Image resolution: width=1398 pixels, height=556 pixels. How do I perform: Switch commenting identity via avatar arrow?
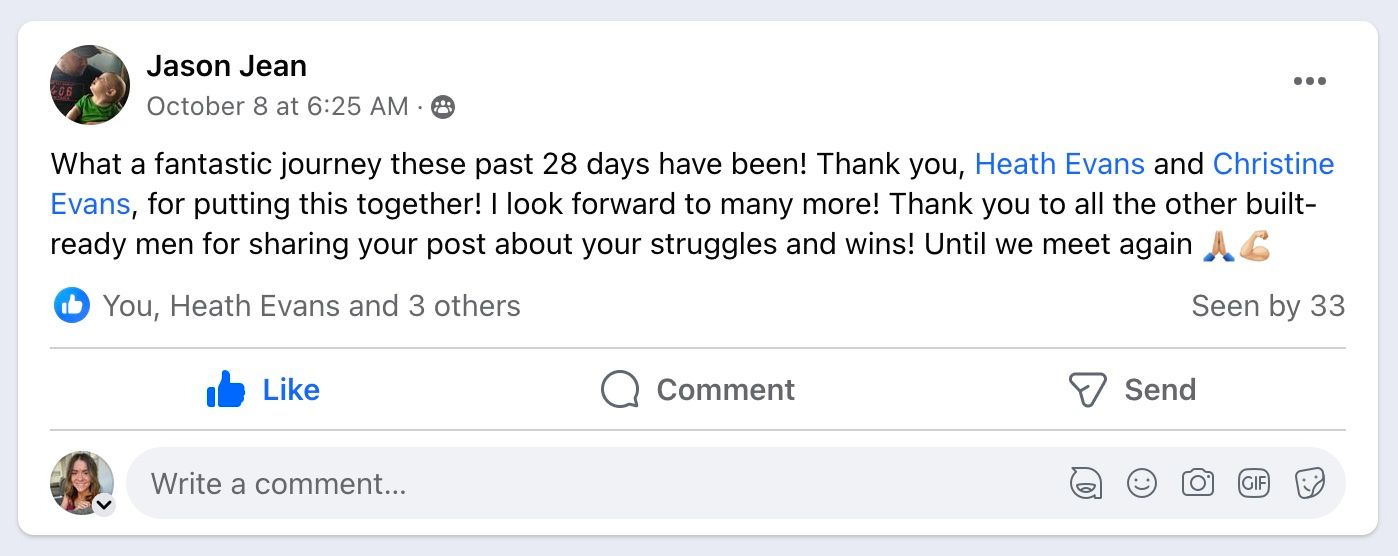(104, 505)
